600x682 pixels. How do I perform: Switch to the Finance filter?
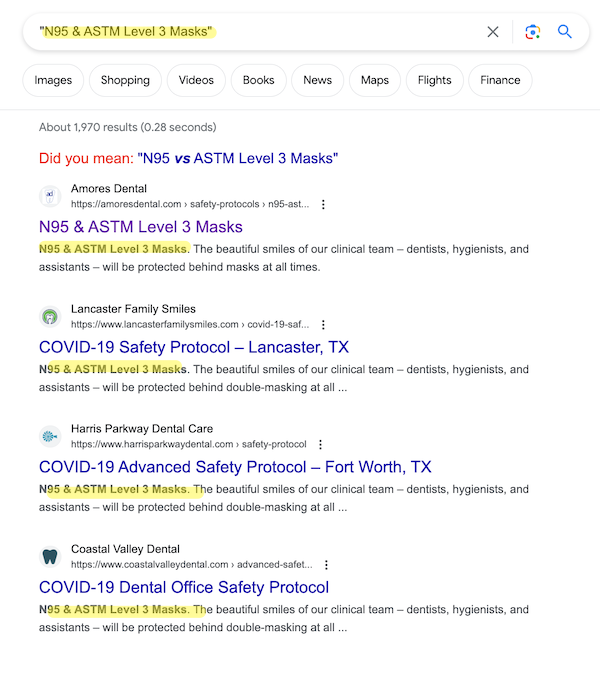[x=500, y=80]
